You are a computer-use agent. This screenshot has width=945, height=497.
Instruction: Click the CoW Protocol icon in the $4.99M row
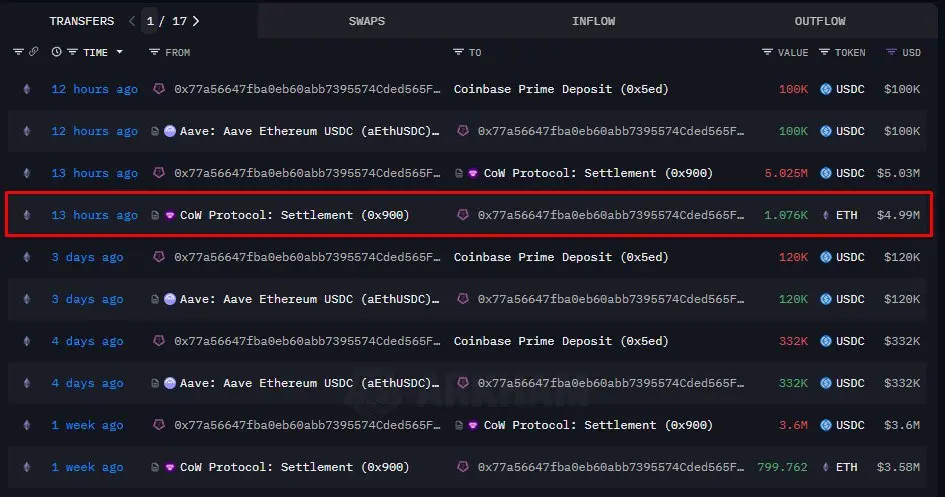pyautogui.click(x=170, y=215)
